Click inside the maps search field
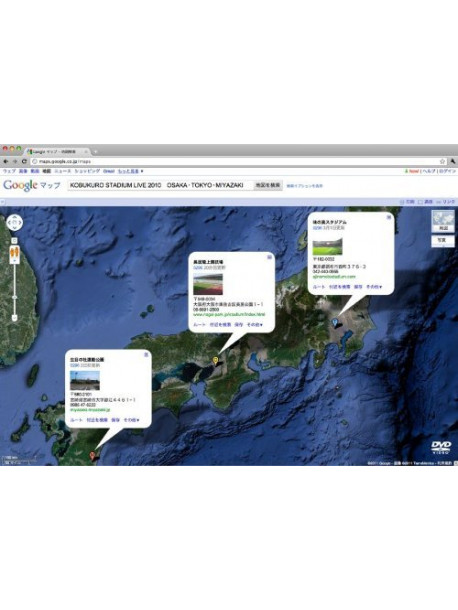458x610 pixels. tap(160, 185)
